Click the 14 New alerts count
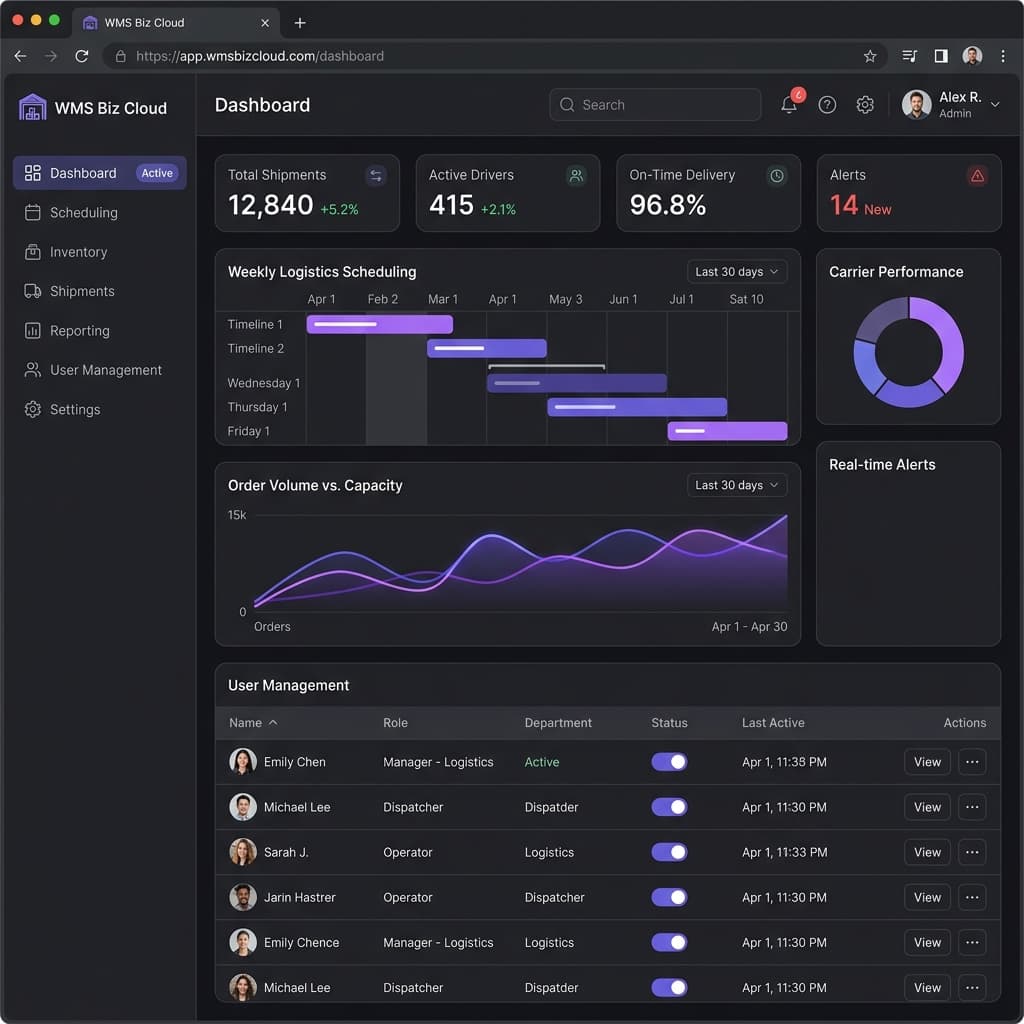Screen dimensions: 1024x1024 pyautogui.click(x=860, y=206)
